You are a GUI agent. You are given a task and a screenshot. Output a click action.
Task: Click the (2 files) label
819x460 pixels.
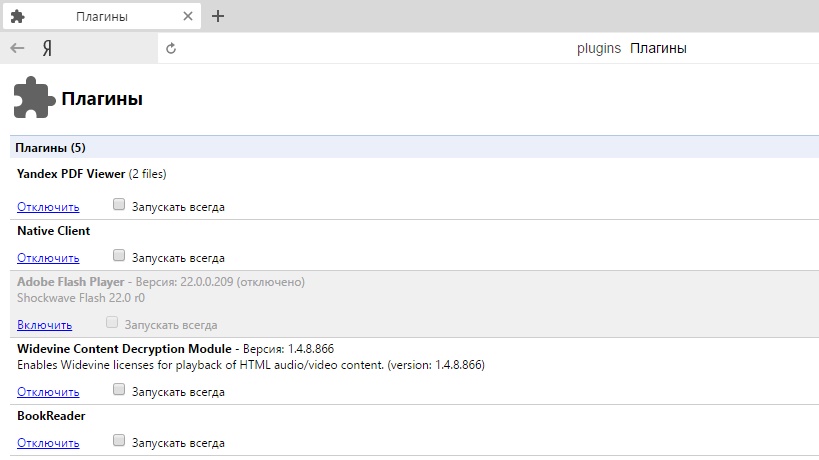[147, 174]
